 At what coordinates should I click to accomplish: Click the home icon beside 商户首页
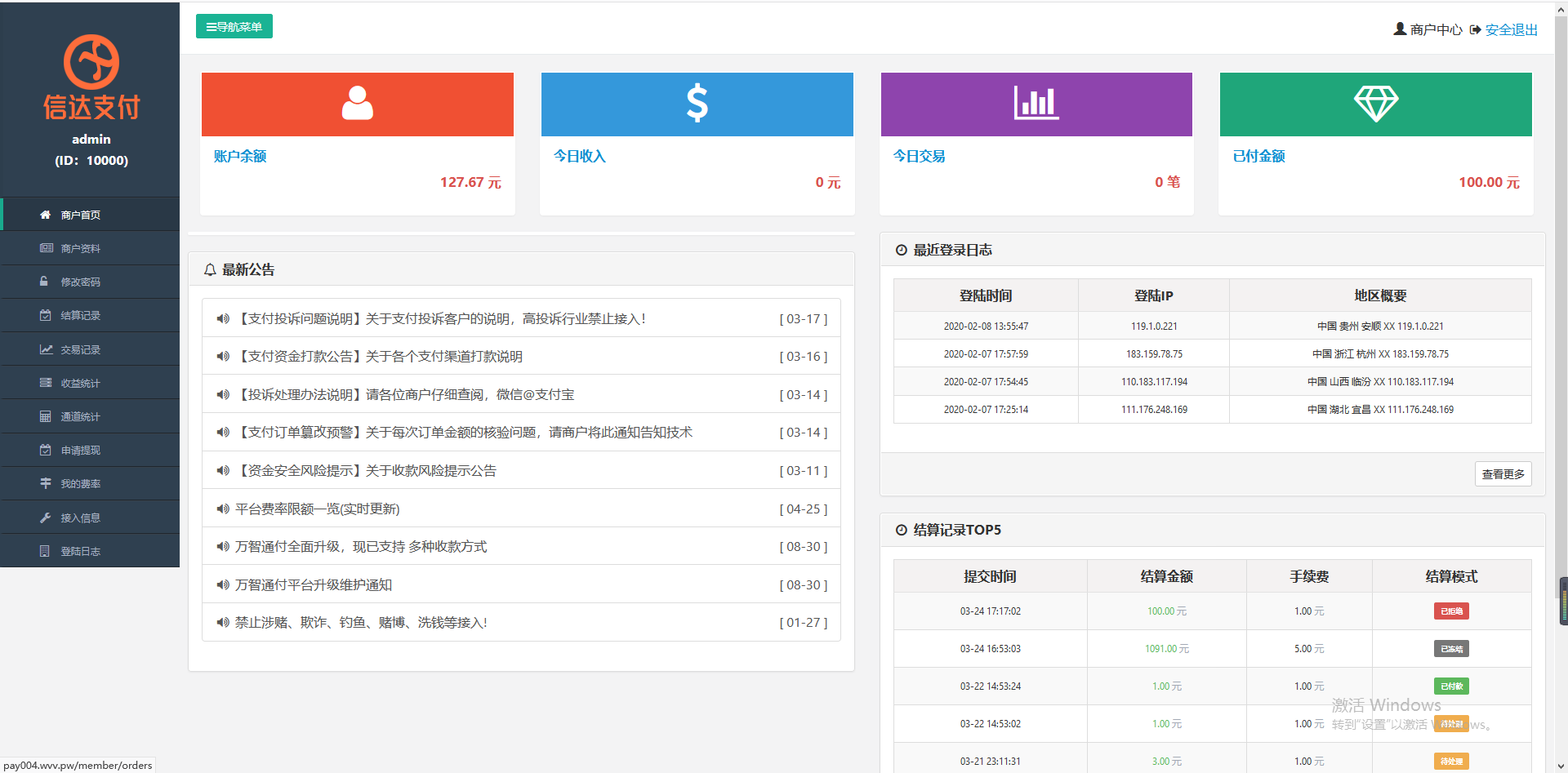46,215
